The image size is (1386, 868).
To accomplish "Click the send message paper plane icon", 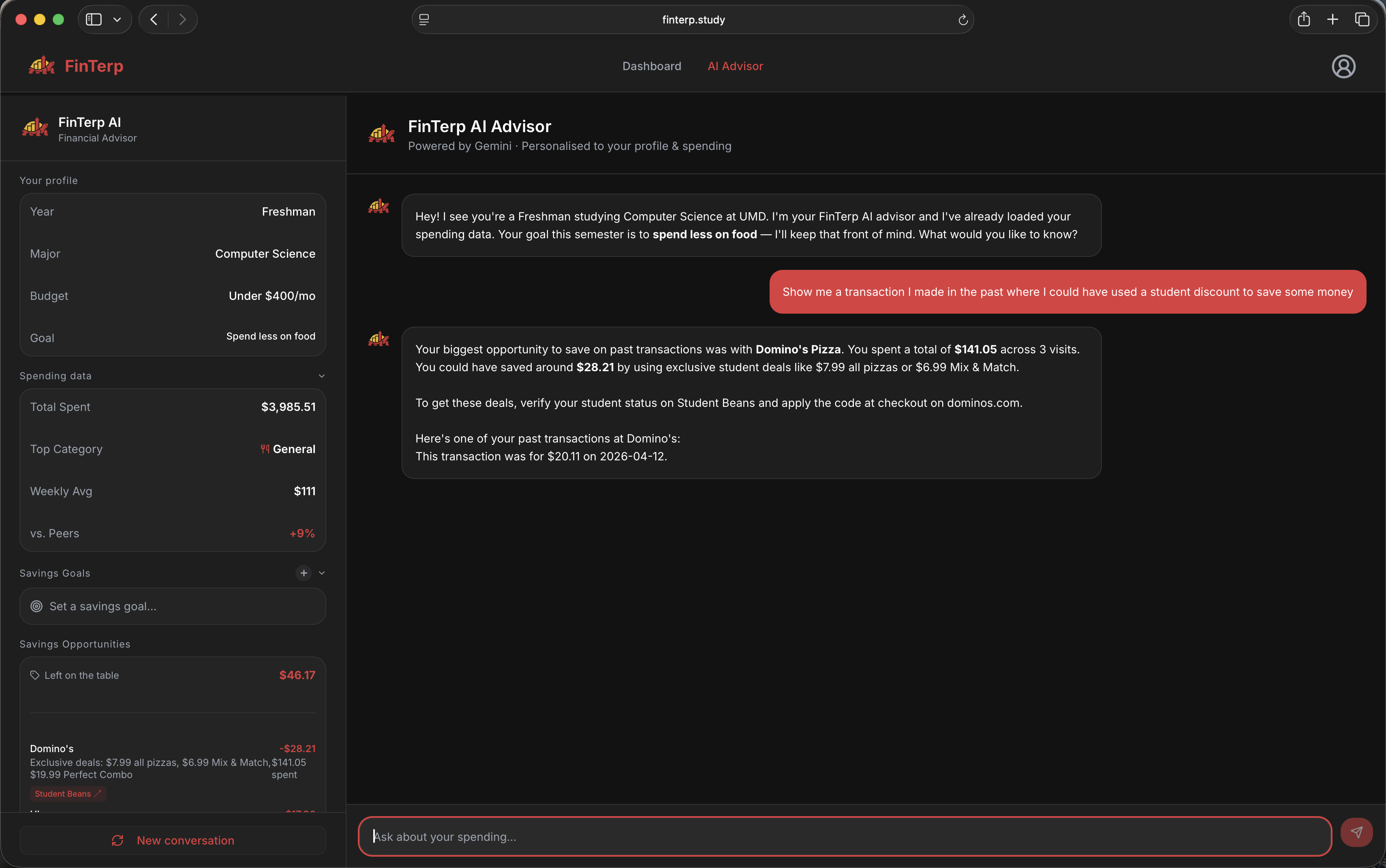I will [x=1356, y=832].
